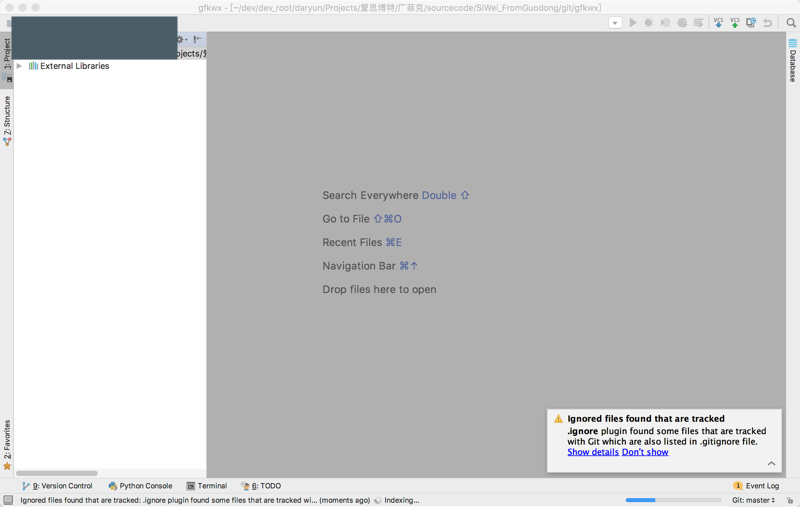Open Search Everywhere magnifier icon
The image size is (800, 507).
791,23
